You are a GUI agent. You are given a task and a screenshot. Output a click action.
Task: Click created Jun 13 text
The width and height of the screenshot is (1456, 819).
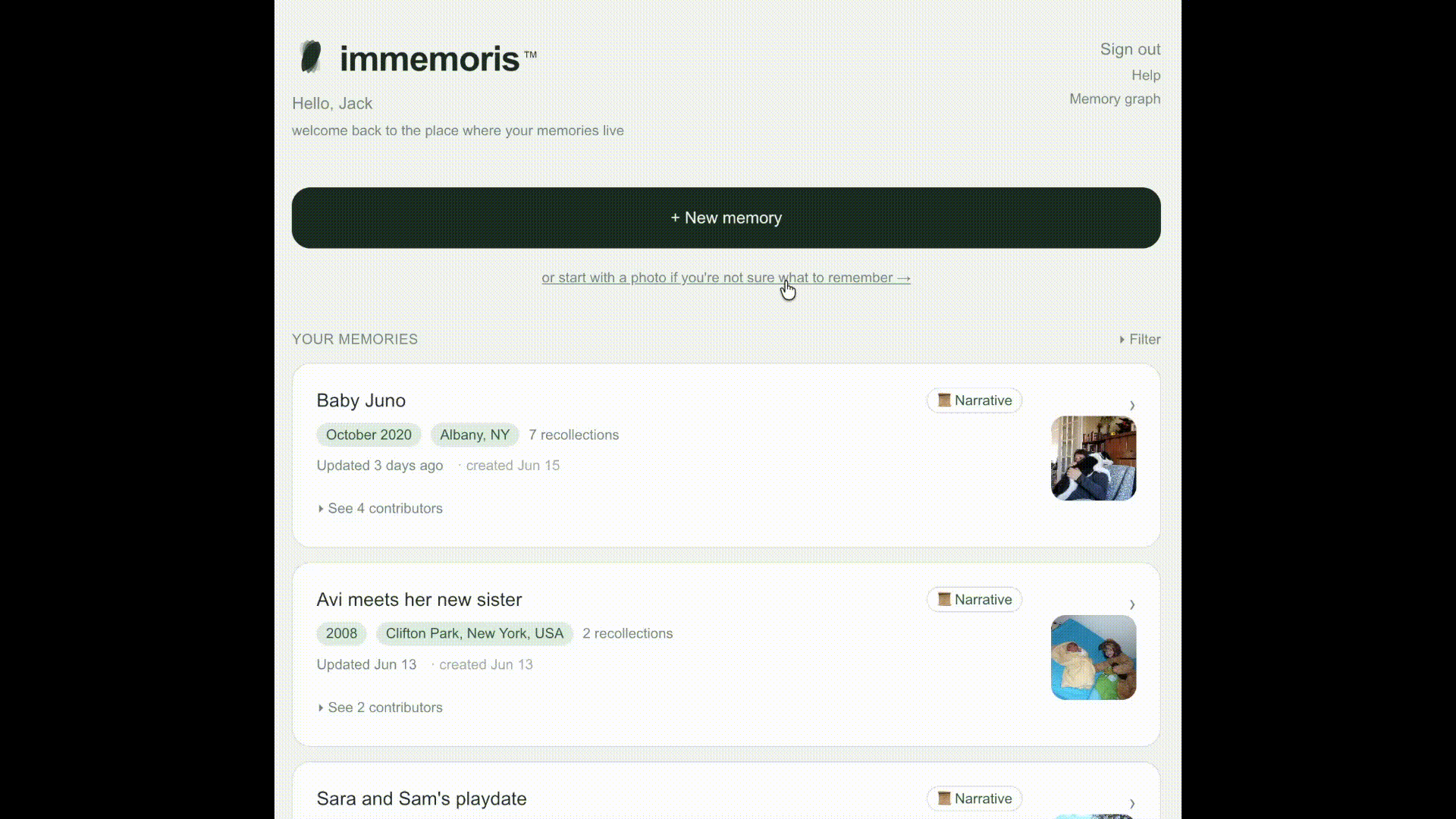pyautogui.click(x=486, y=664)
